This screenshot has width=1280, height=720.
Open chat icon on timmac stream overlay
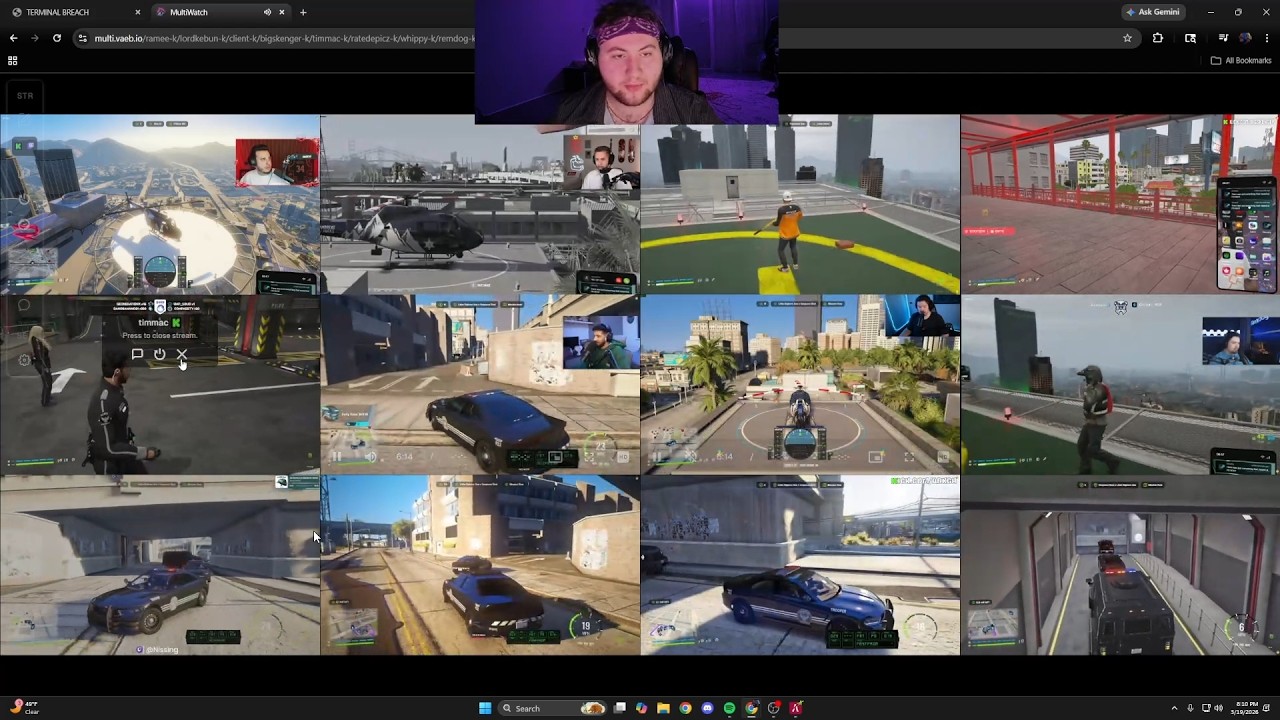(137, 354)
